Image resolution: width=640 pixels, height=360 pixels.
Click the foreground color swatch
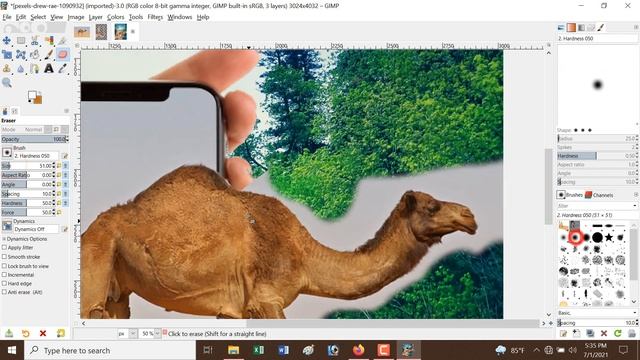[x=32, y=95]
